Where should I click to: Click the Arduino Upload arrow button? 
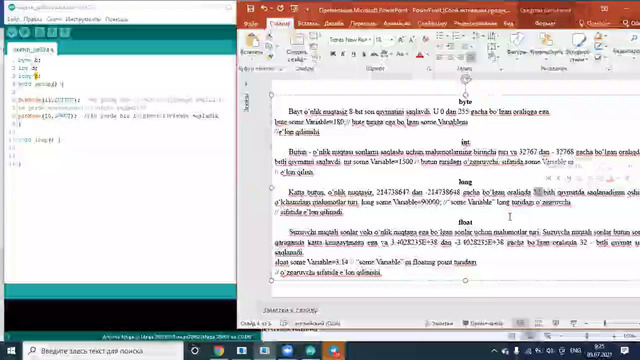[24, 32]
